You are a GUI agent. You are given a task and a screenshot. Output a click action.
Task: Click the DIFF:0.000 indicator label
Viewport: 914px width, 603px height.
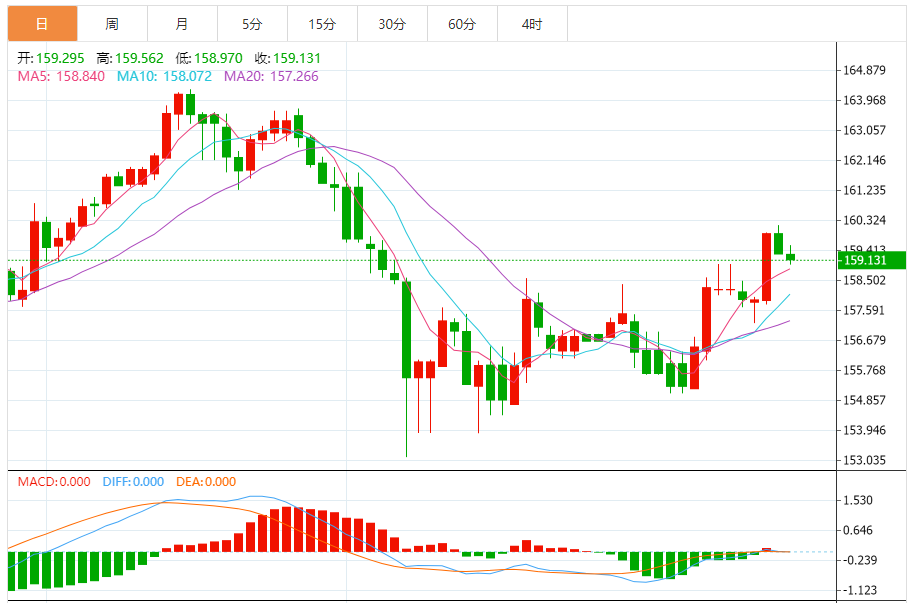tap(133, 482)
